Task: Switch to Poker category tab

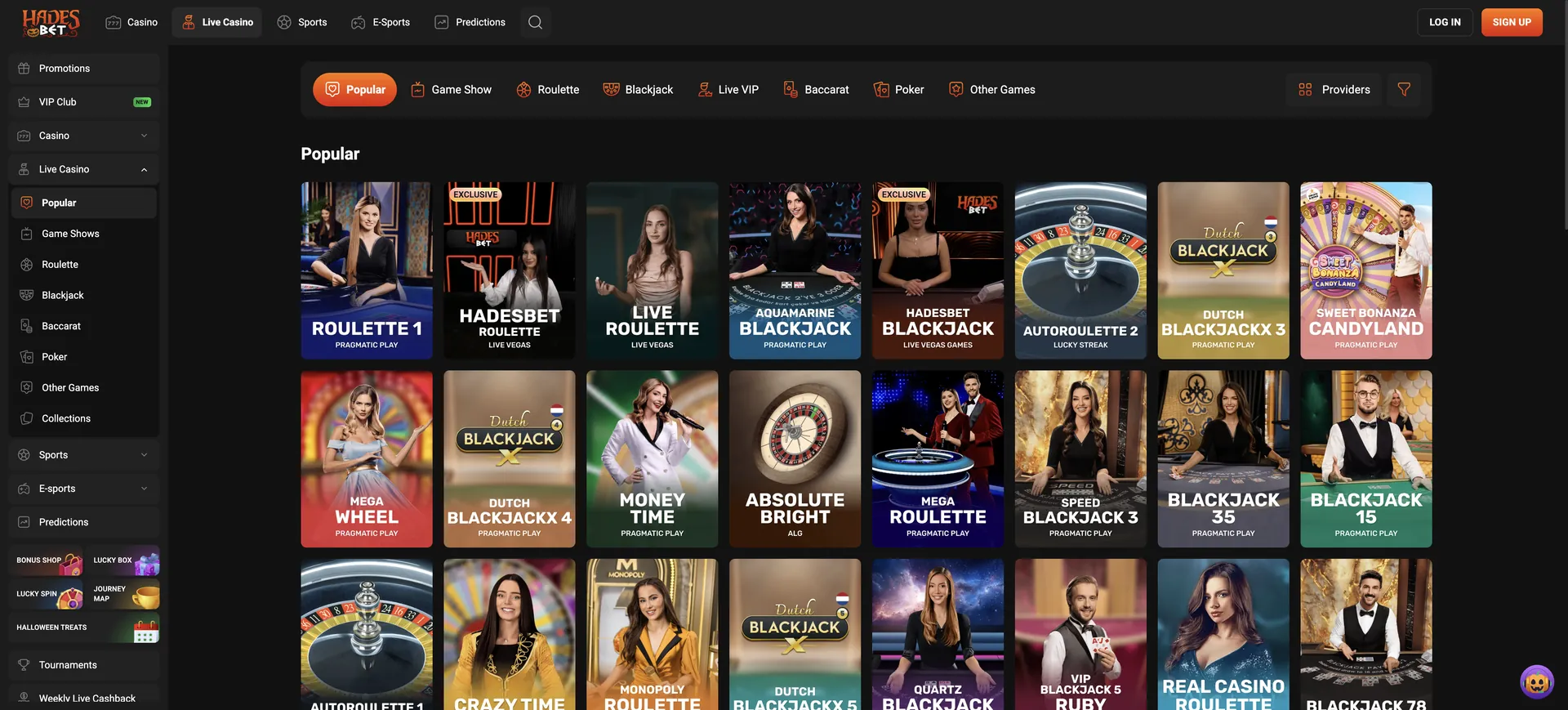Action: pos(898,89)
